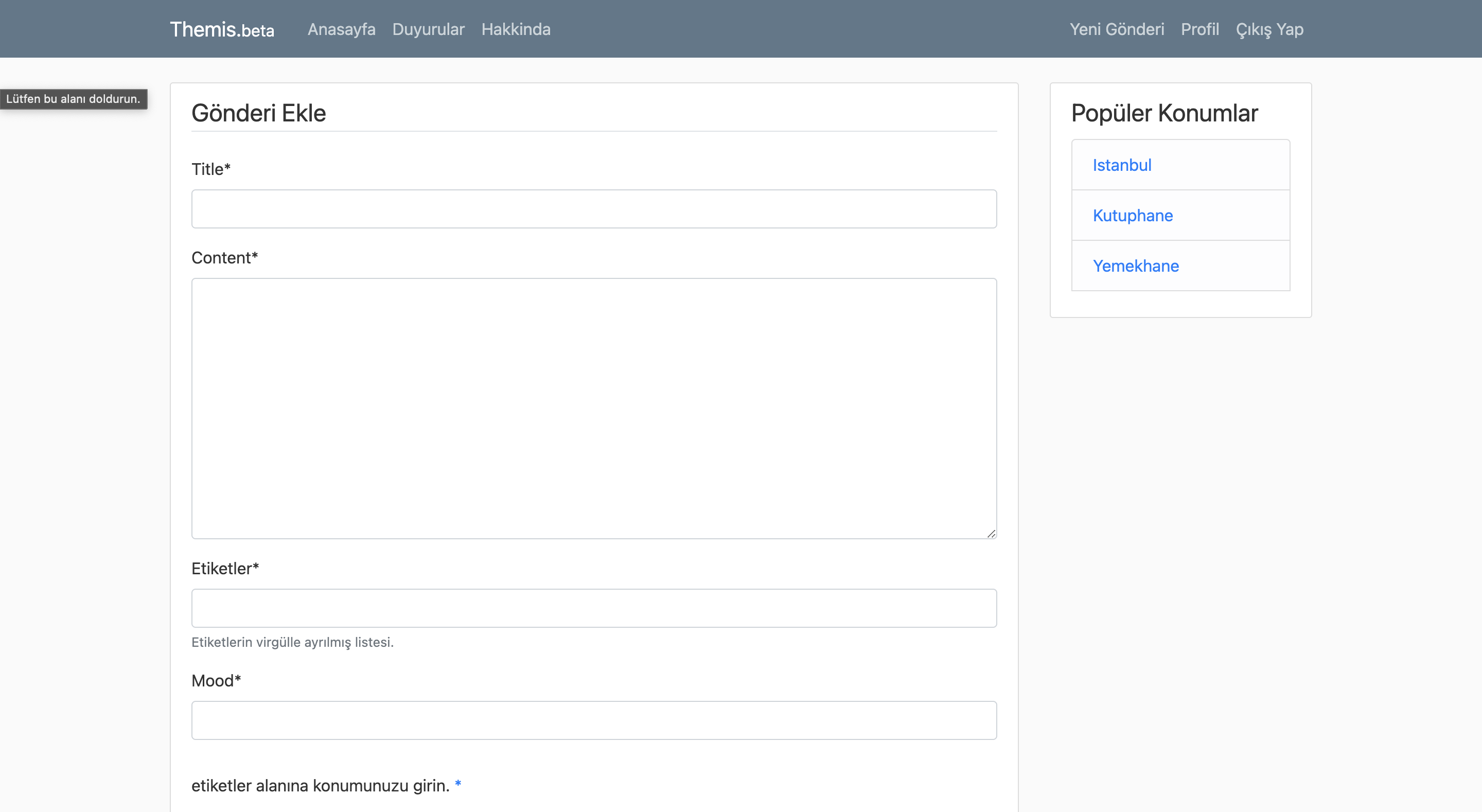Viewport: 1482px width, 812px height.
Task: Open the Yemekhane popular location
Action: (x=1136, y=266)
